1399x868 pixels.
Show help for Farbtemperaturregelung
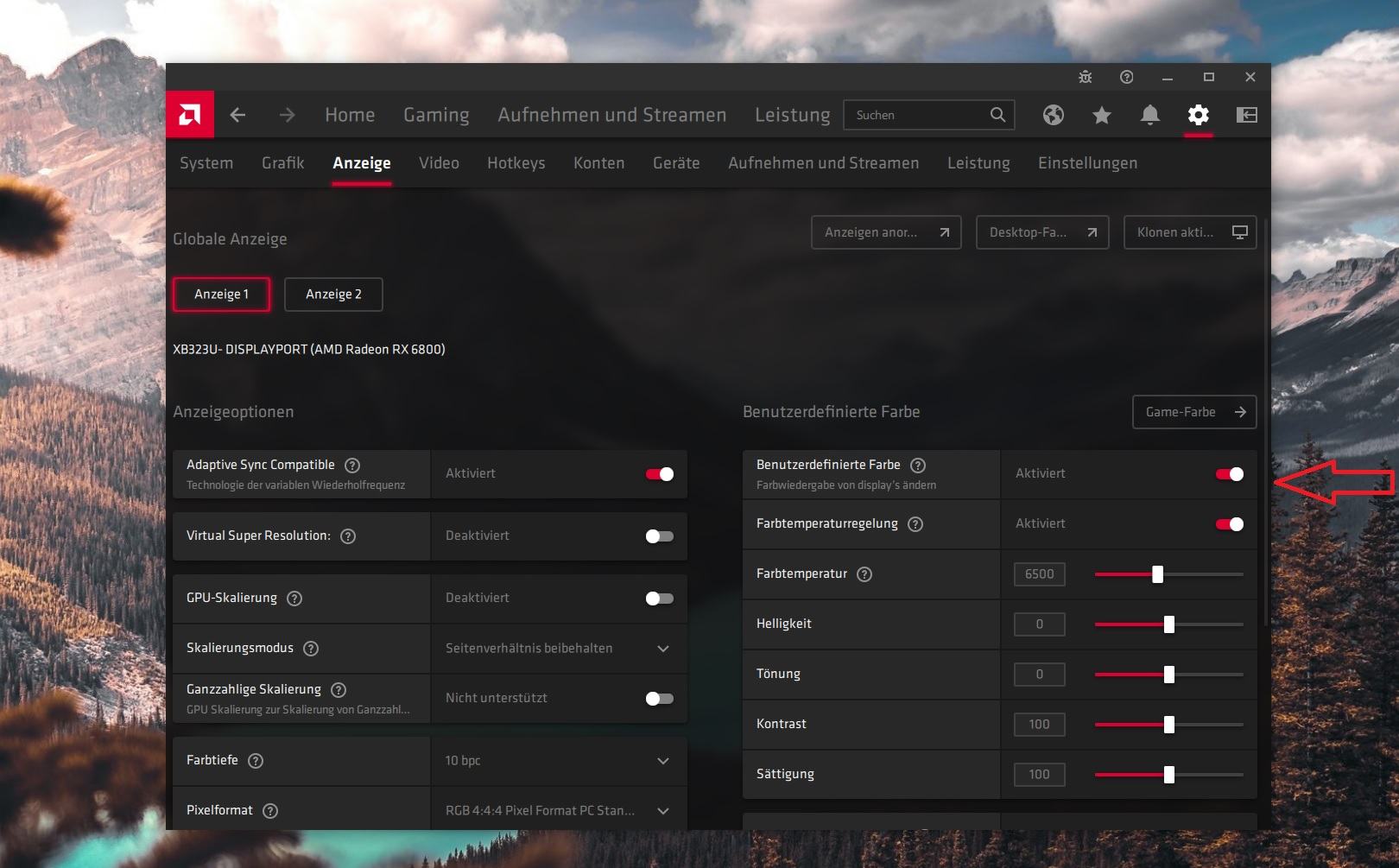tap(915, 524)
